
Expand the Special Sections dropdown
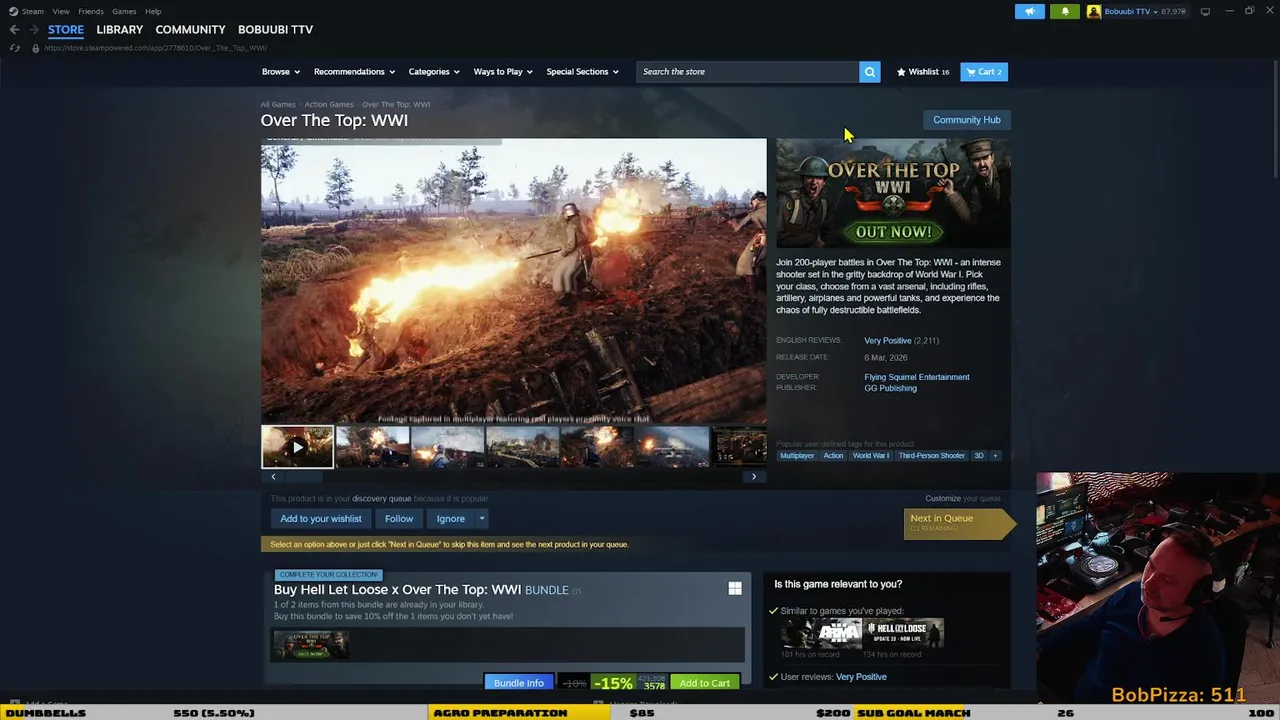coord(582,72)
